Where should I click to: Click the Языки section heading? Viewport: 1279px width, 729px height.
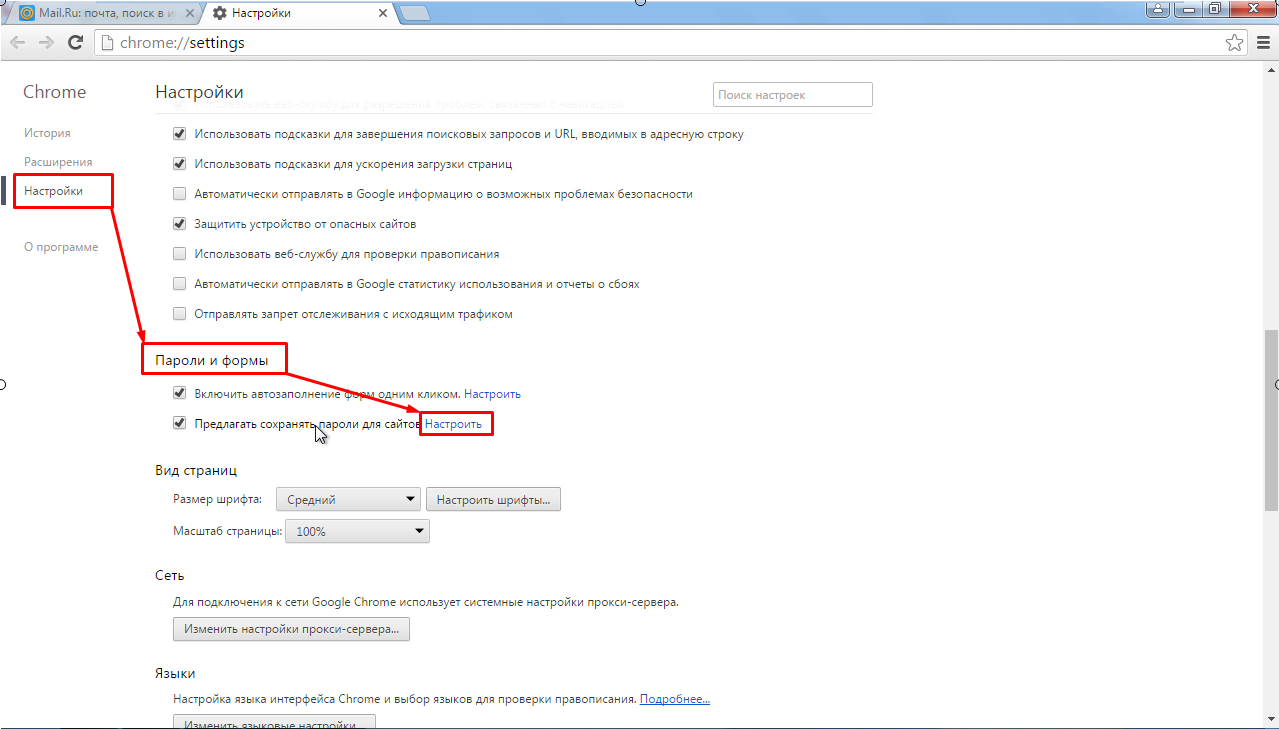(175, 673)
